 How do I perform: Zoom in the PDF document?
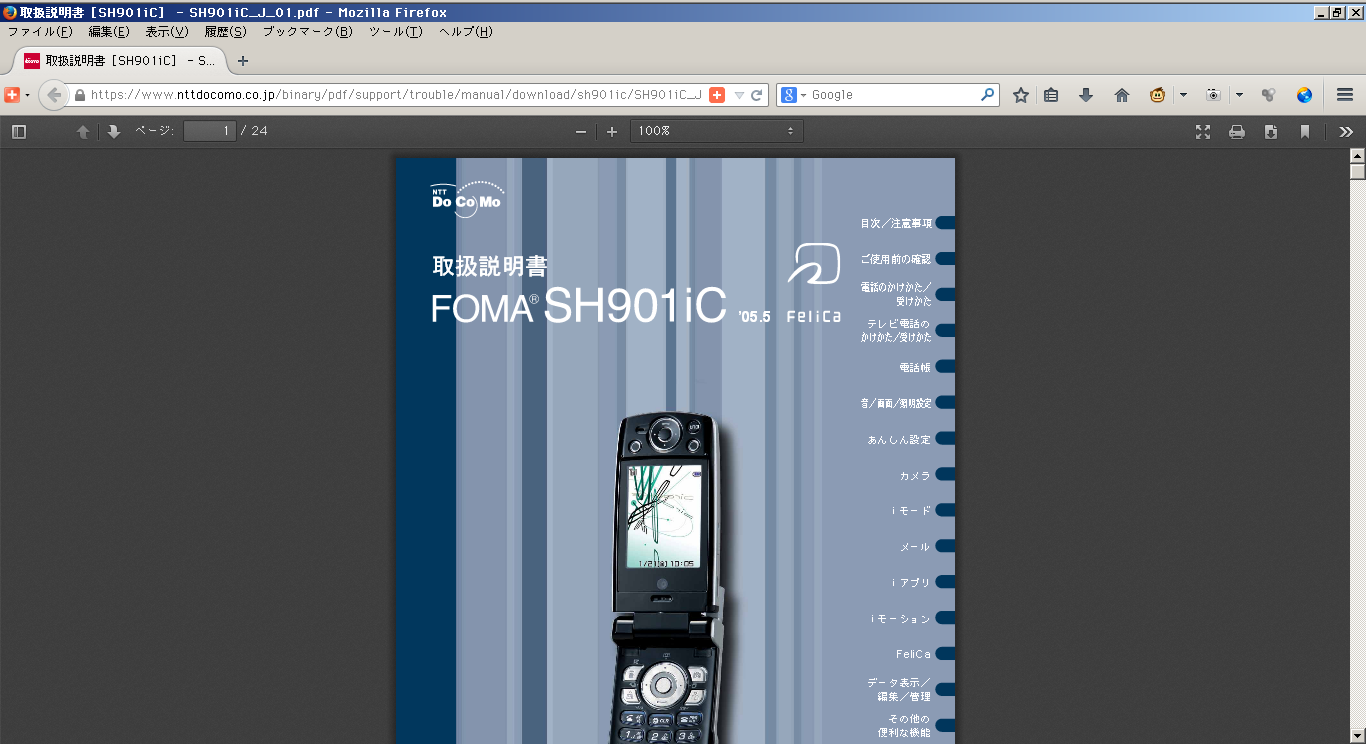(612, 131)
